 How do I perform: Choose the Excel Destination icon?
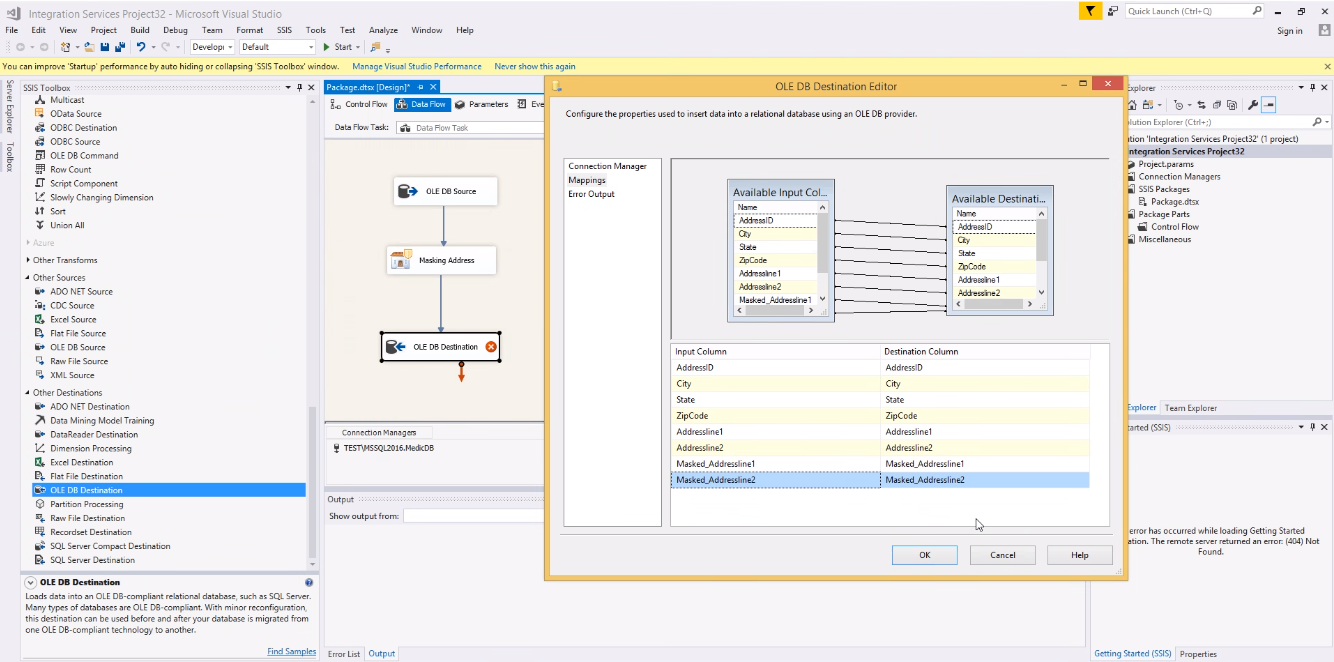[40, 463]
